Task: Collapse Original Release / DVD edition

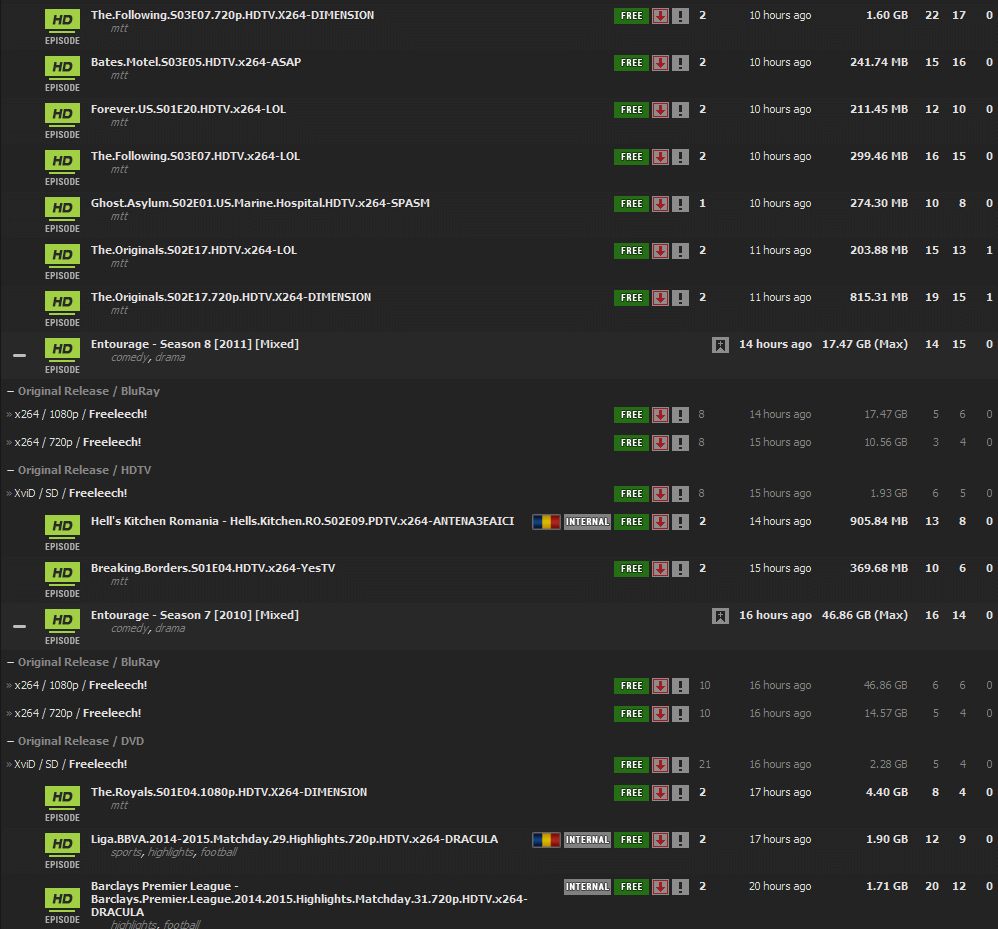Action: point(10,741)
